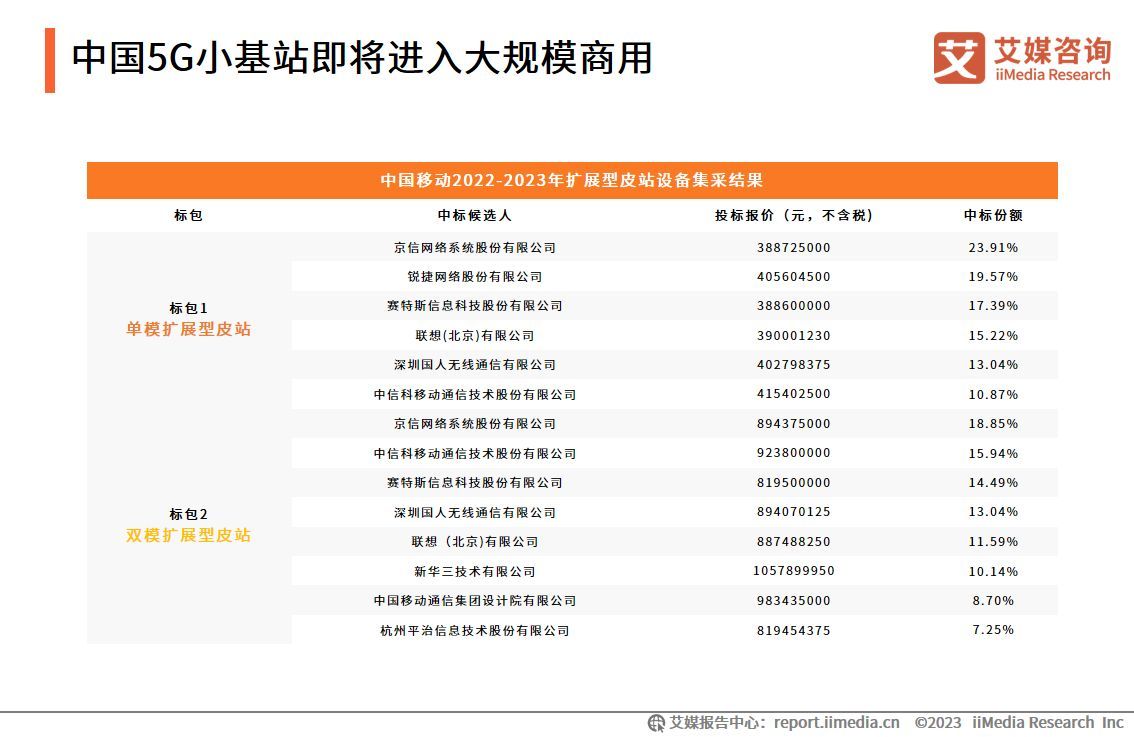Screen dimensions: 1134x737
Task: Click share value 15.22%
Action: (x=994, y=336)
